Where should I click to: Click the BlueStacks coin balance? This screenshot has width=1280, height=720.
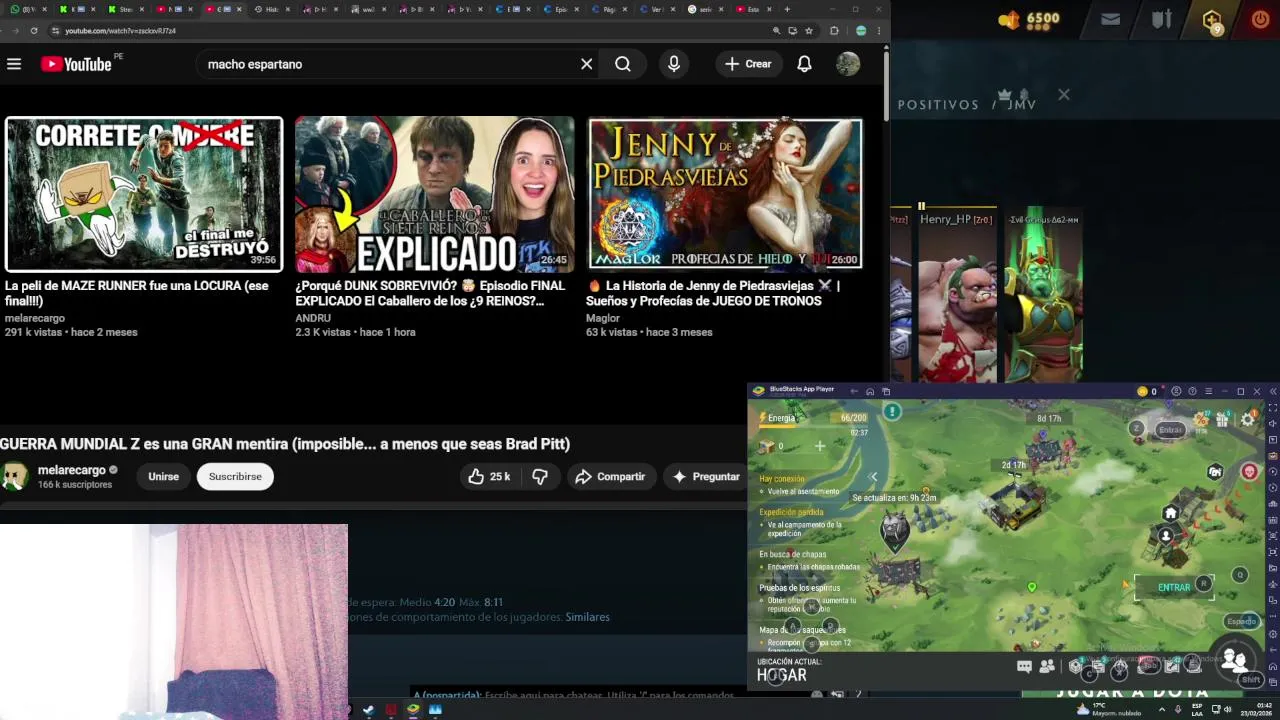coord(1148,391)
